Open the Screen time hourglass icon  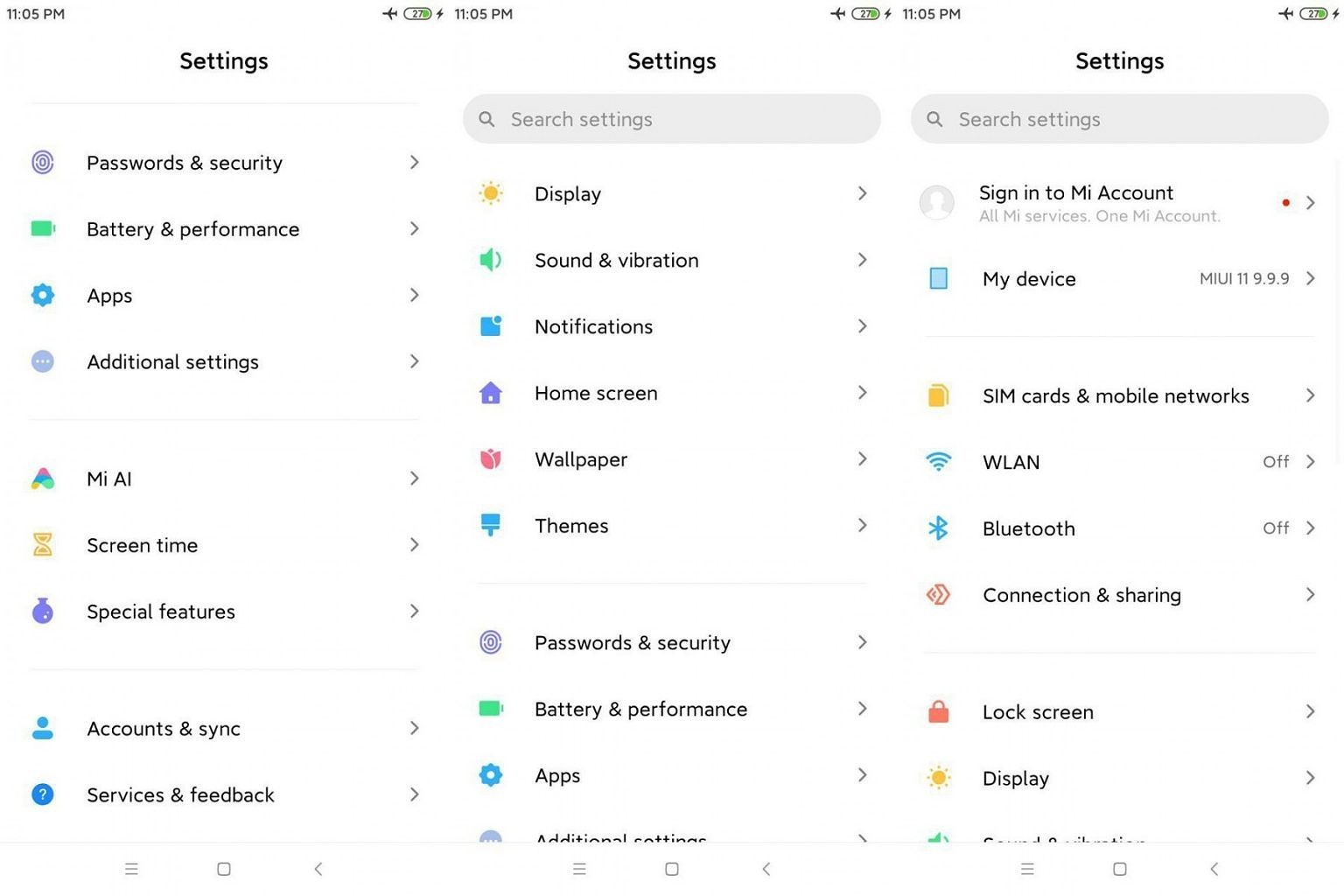point(42,544)
